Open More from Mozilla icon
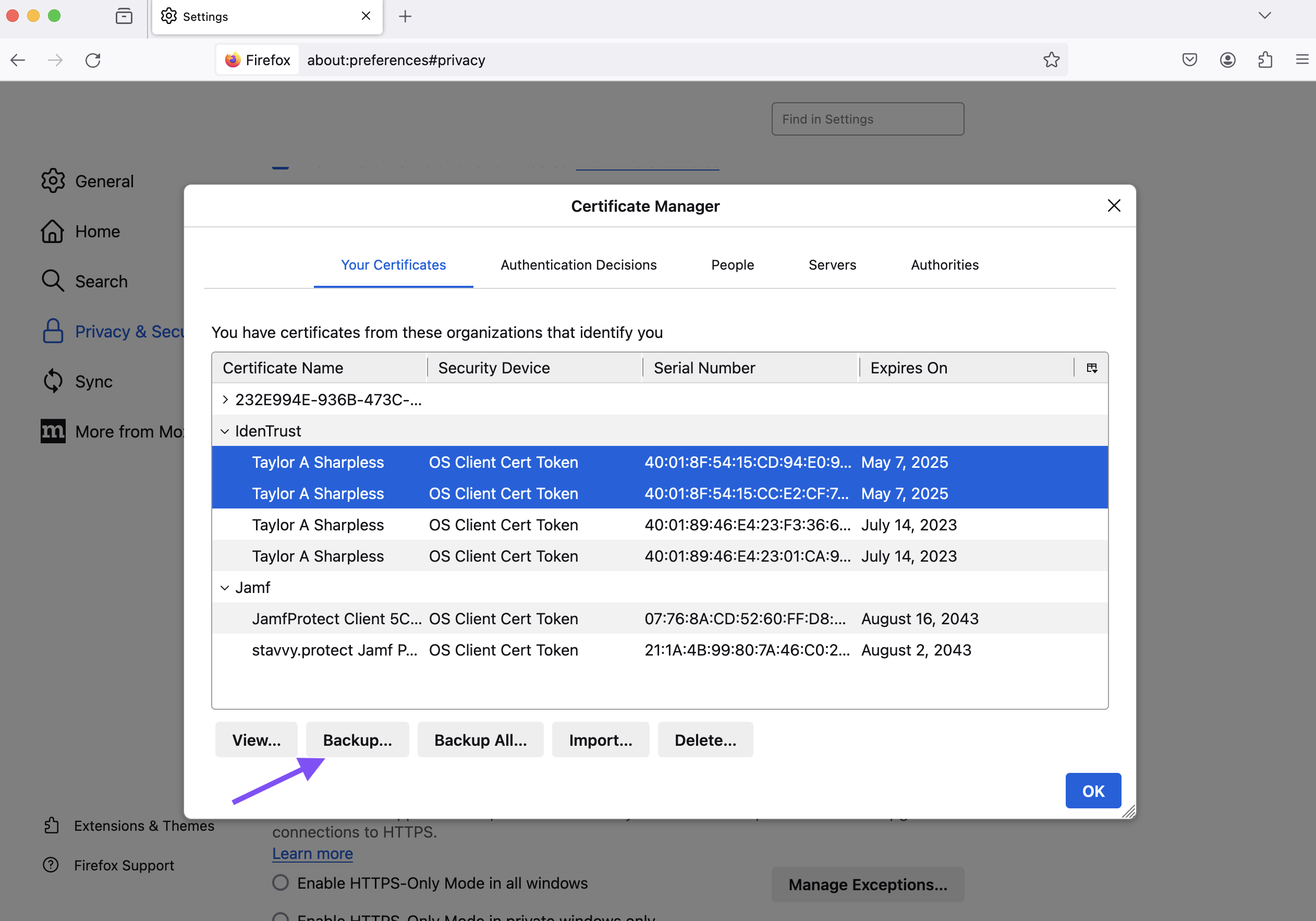 pos(53,431)
